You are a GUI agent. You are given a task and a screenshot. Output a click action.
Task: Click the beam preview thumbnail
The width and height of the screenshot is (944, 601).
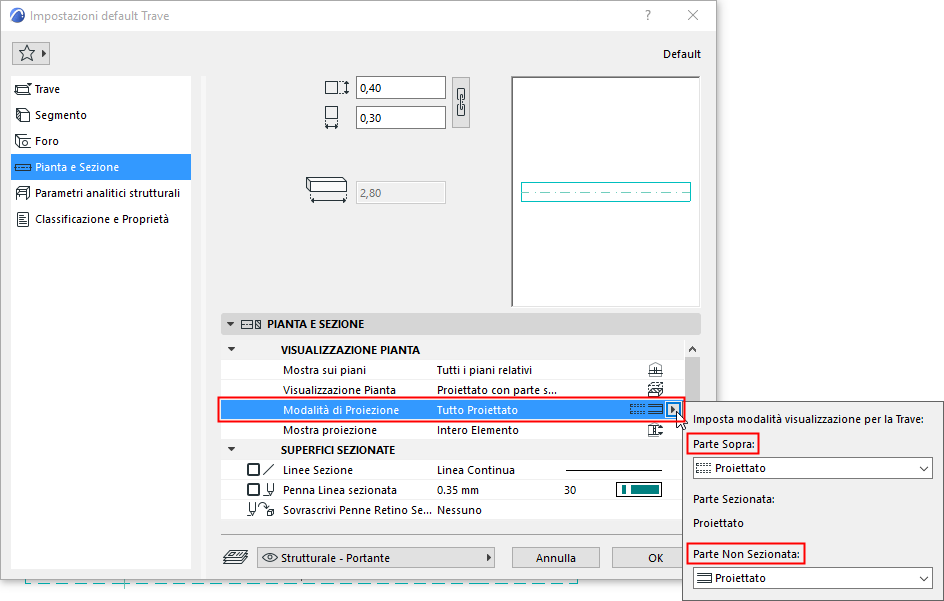click(606, 192)
